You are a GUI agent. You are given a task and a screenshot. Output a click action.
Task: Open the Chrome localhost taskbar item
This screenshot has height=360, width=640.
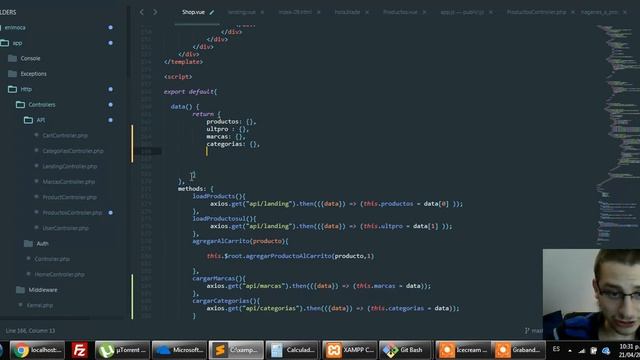click(37, 350)
